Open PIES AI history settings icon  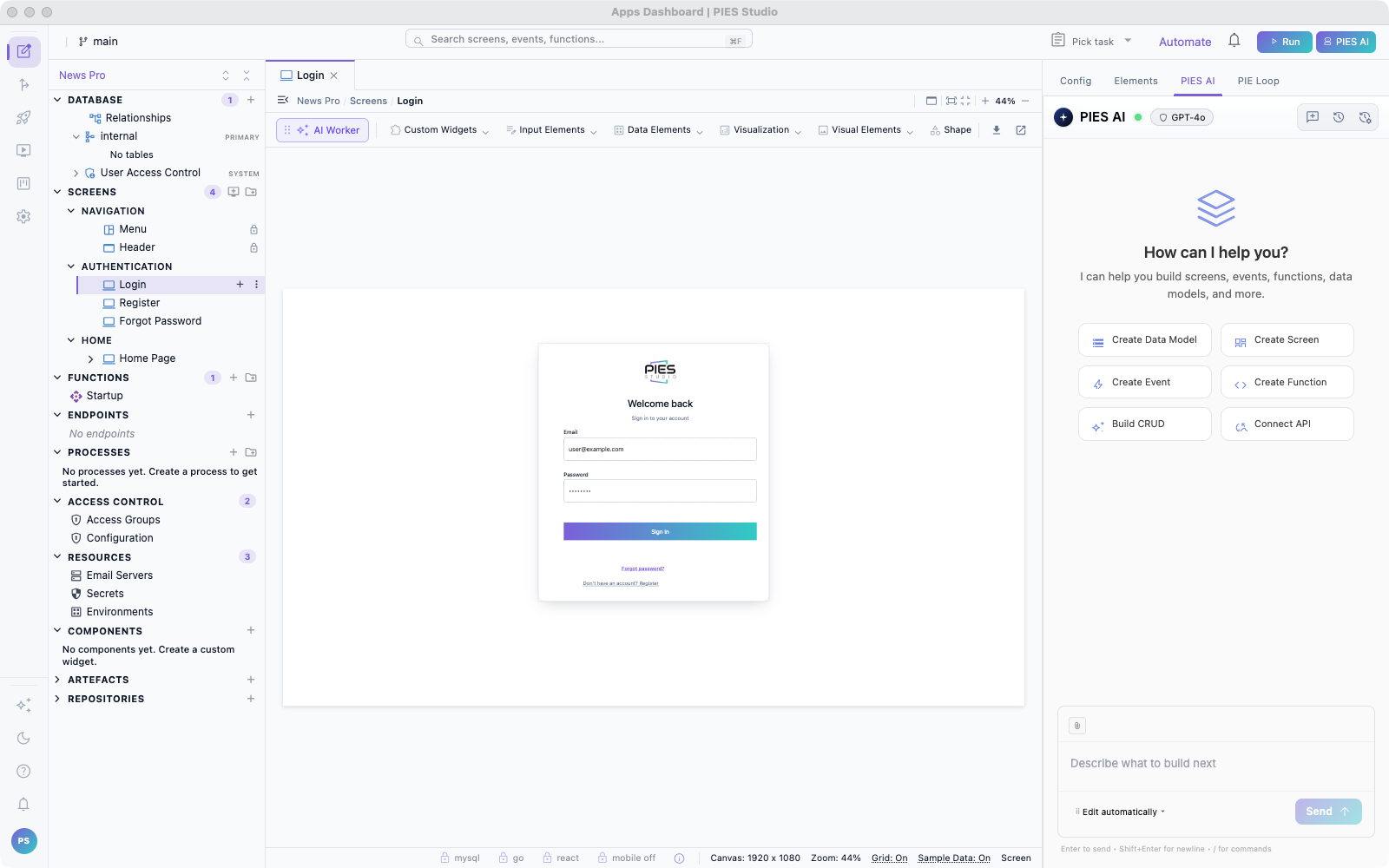coord(1365,117)
